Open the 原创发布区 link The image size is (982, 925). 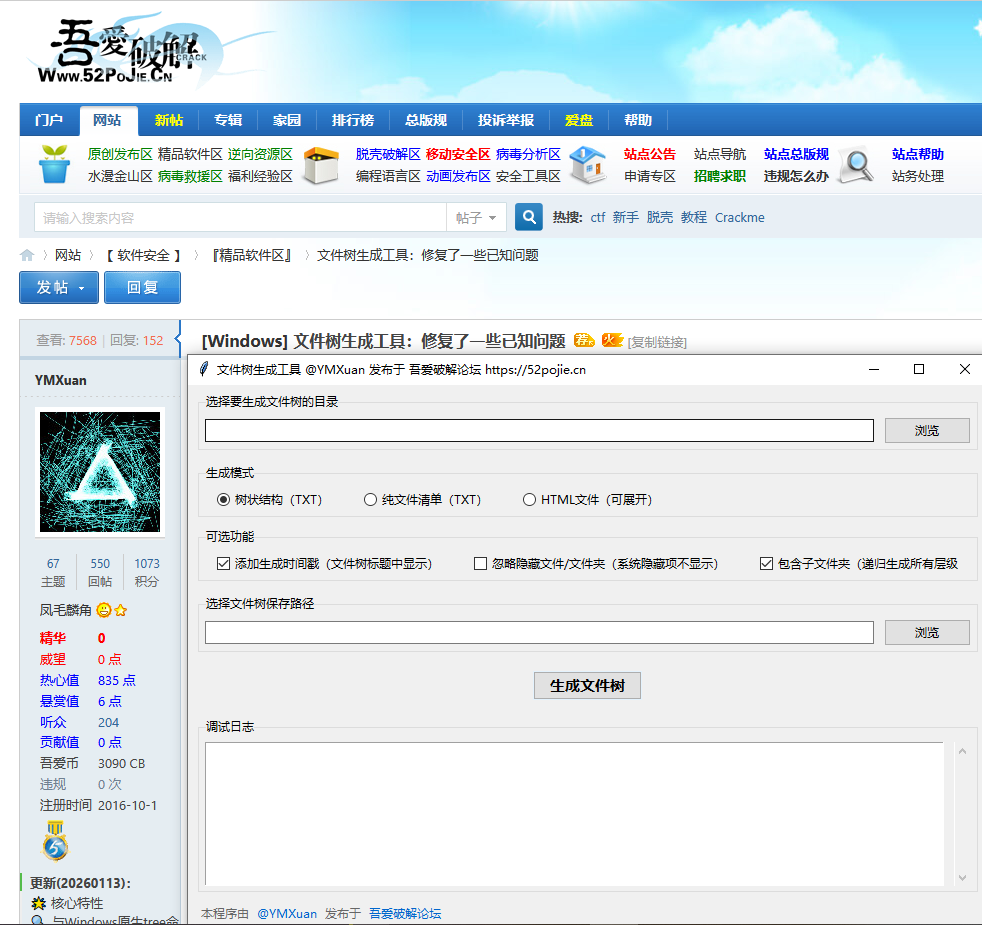[x=120, y=154]
